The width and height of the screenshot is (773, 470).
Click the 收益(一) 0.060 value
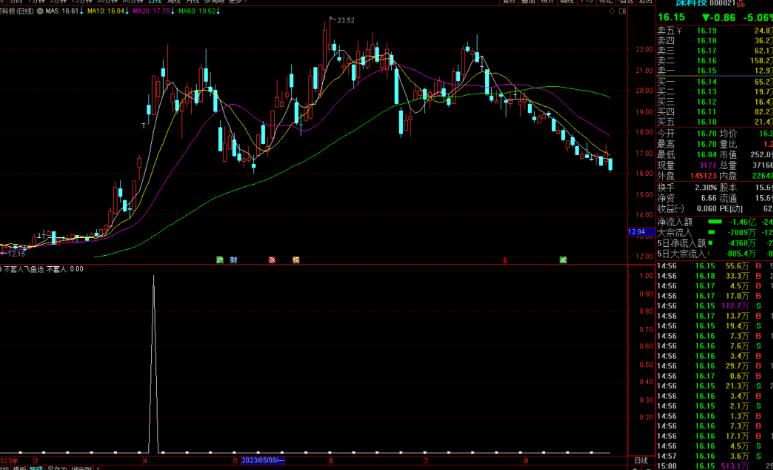pyautogui.click(x=707, y=209)
